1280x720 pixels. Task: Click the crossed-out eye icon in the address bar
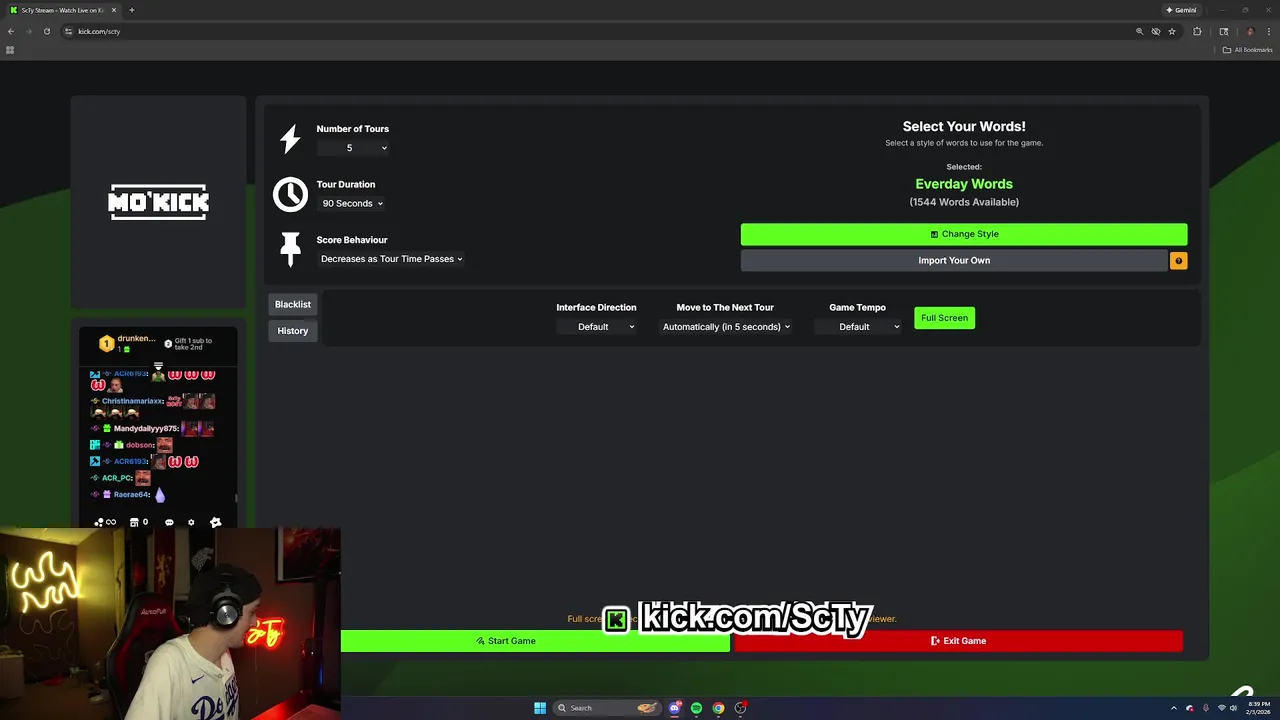click(x=1155, y=31)
